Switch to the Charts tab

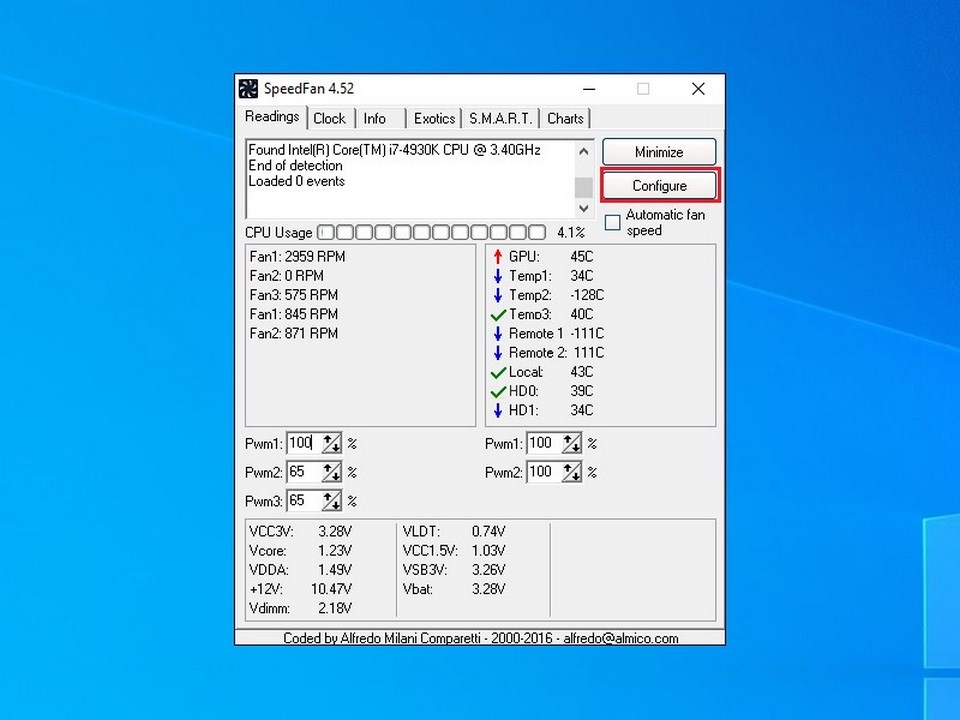click(565, 118)
